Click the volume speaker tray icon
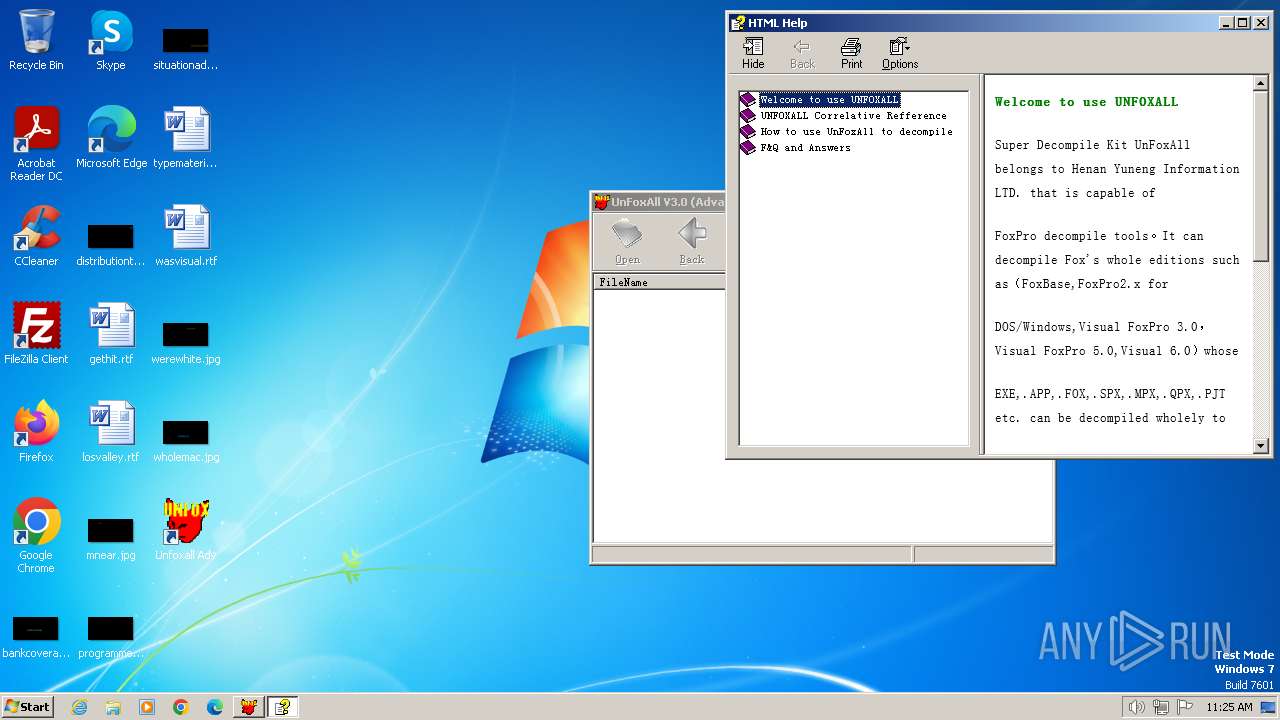 (1136, 707)
